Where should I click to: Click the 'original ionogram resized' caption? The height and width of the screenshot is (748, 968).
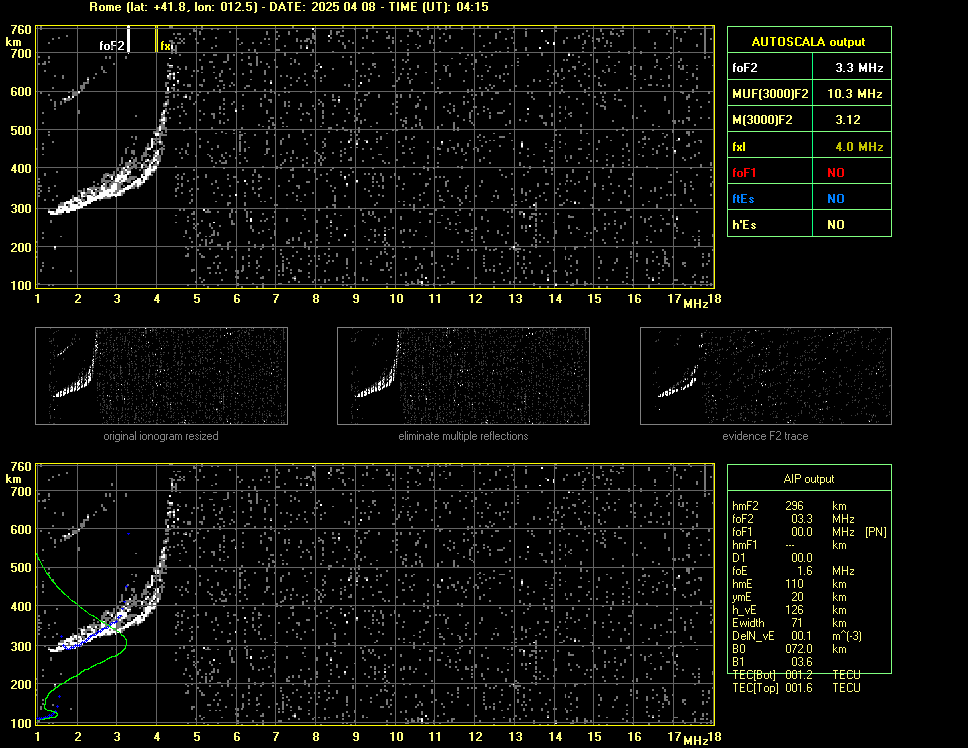tap(161, 436)
